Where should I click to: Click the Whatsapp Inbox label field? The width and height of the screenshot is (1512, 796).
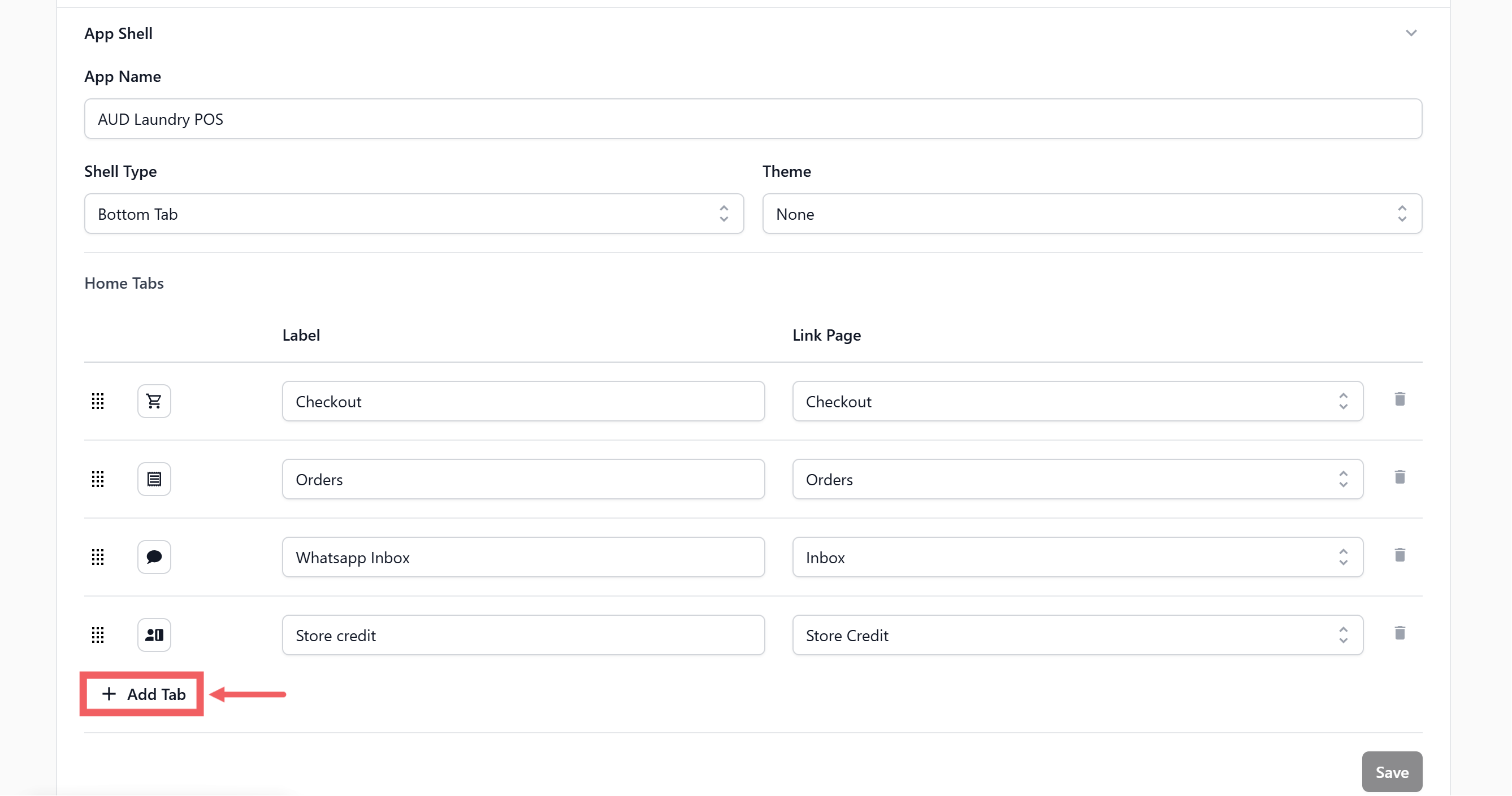tap(522, 557)
